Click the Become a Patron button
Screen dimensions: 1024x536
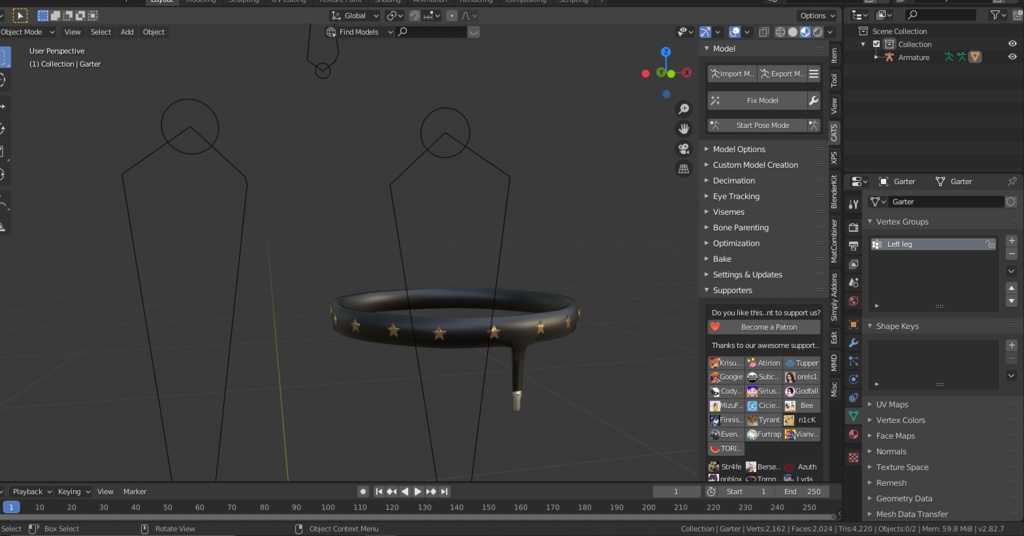tap(768, 327)
